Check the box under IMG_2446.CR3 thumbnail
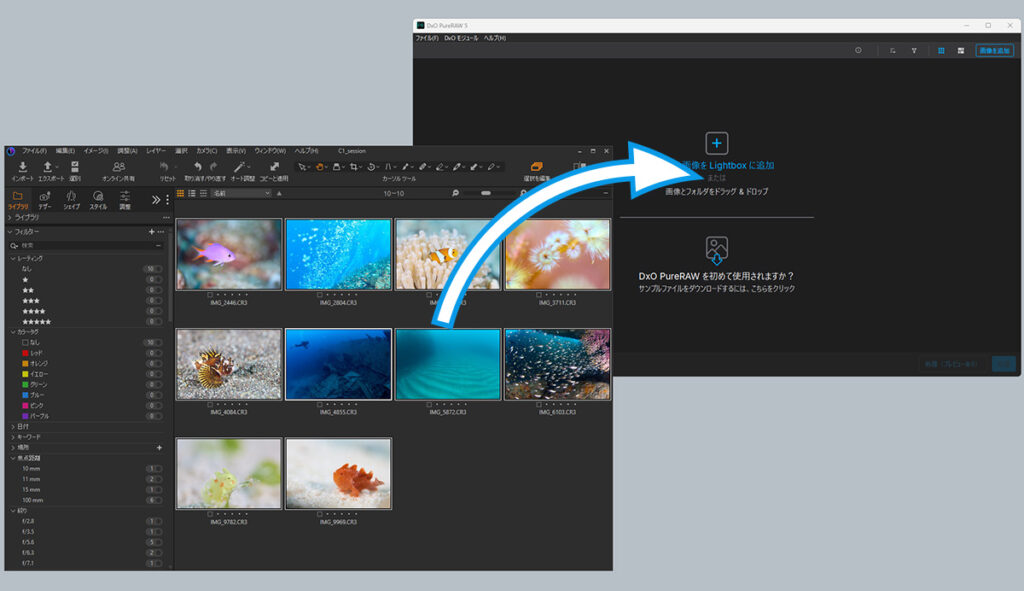The image size is (1024, 591). 210,295
